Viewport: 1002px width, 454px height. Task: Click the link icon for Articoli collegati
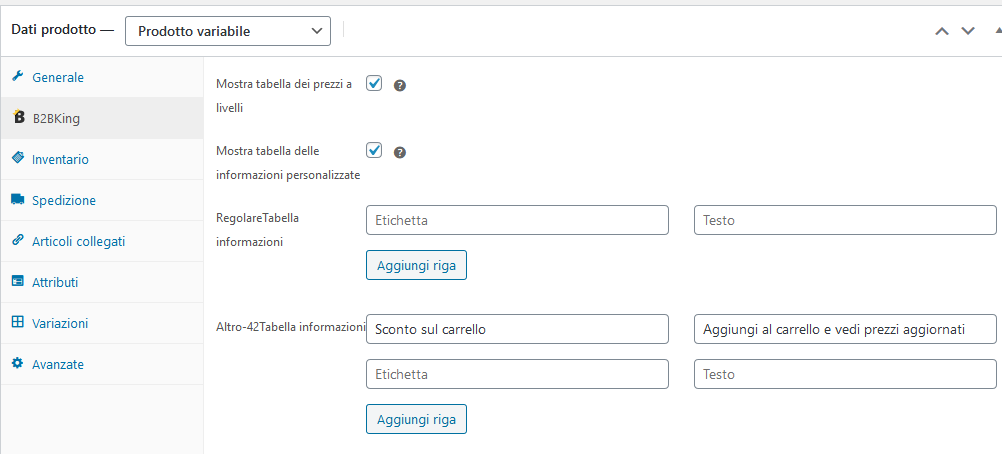[17, 240]
